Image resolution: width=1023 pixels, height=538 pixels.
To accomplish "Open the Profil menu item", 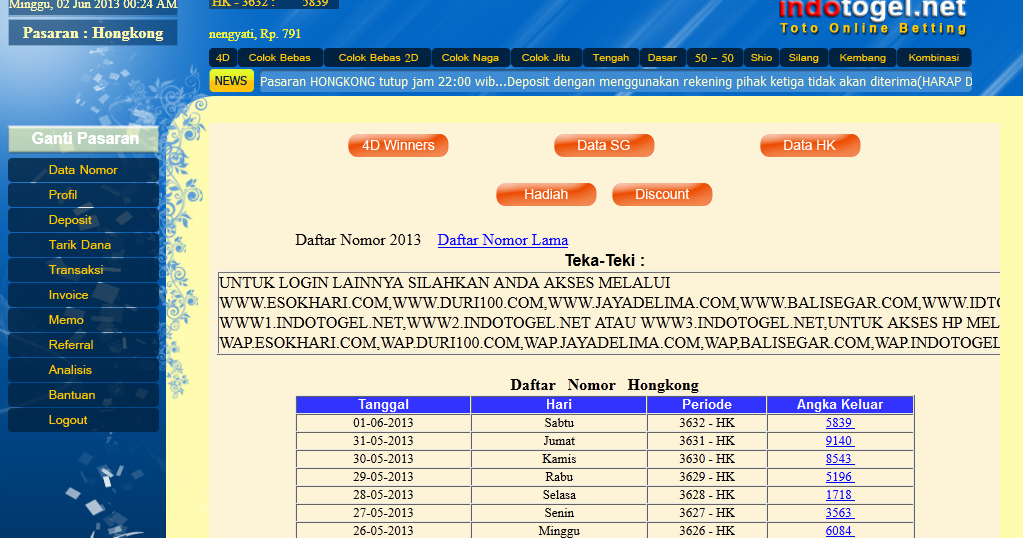I will click(84, 195).
